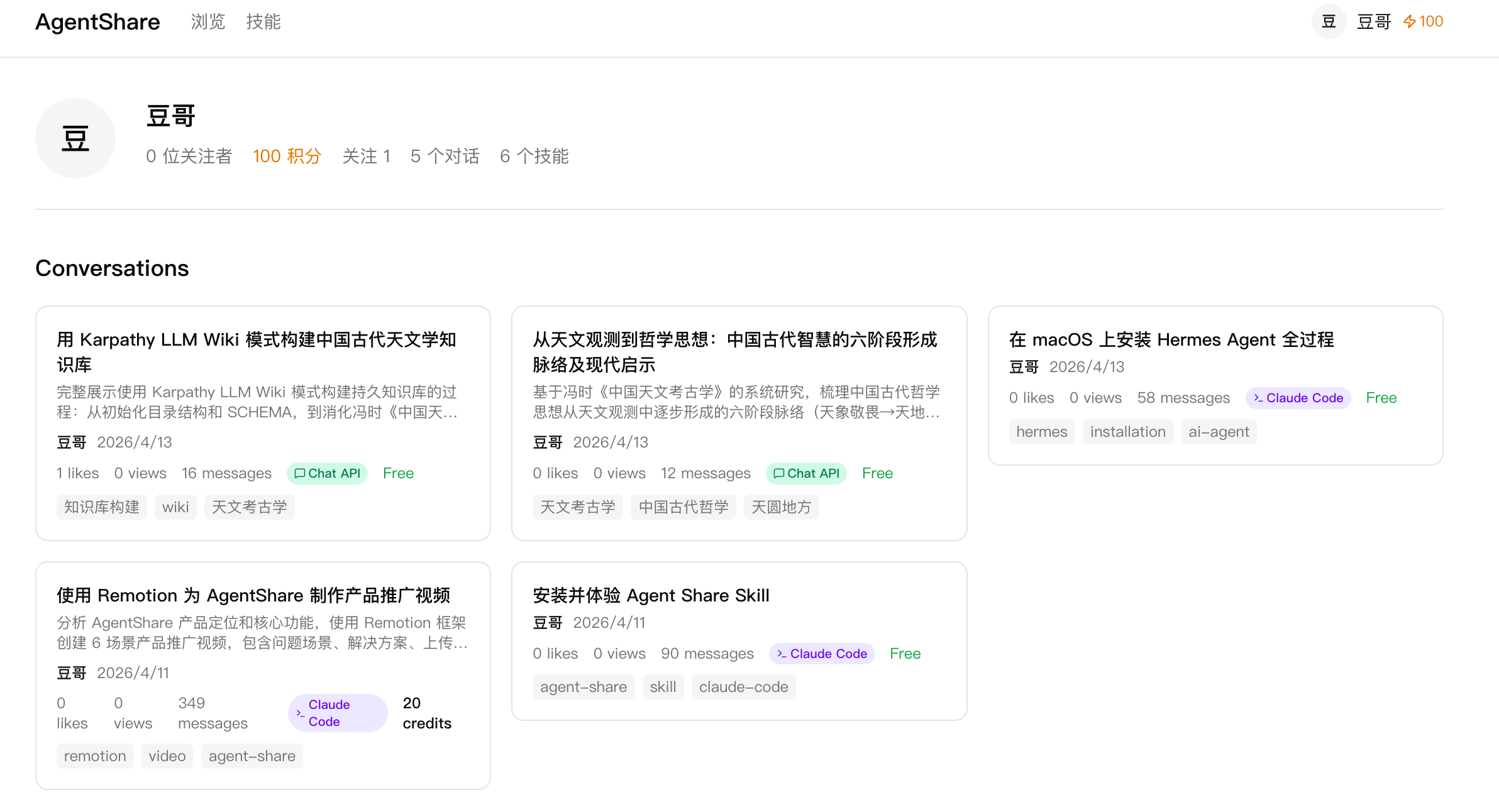The height and width of the screenshot is (812, 1499).
Task: Click 1 likes on Karpathy card
Action: pyautogui.click(x=78, y=473)
